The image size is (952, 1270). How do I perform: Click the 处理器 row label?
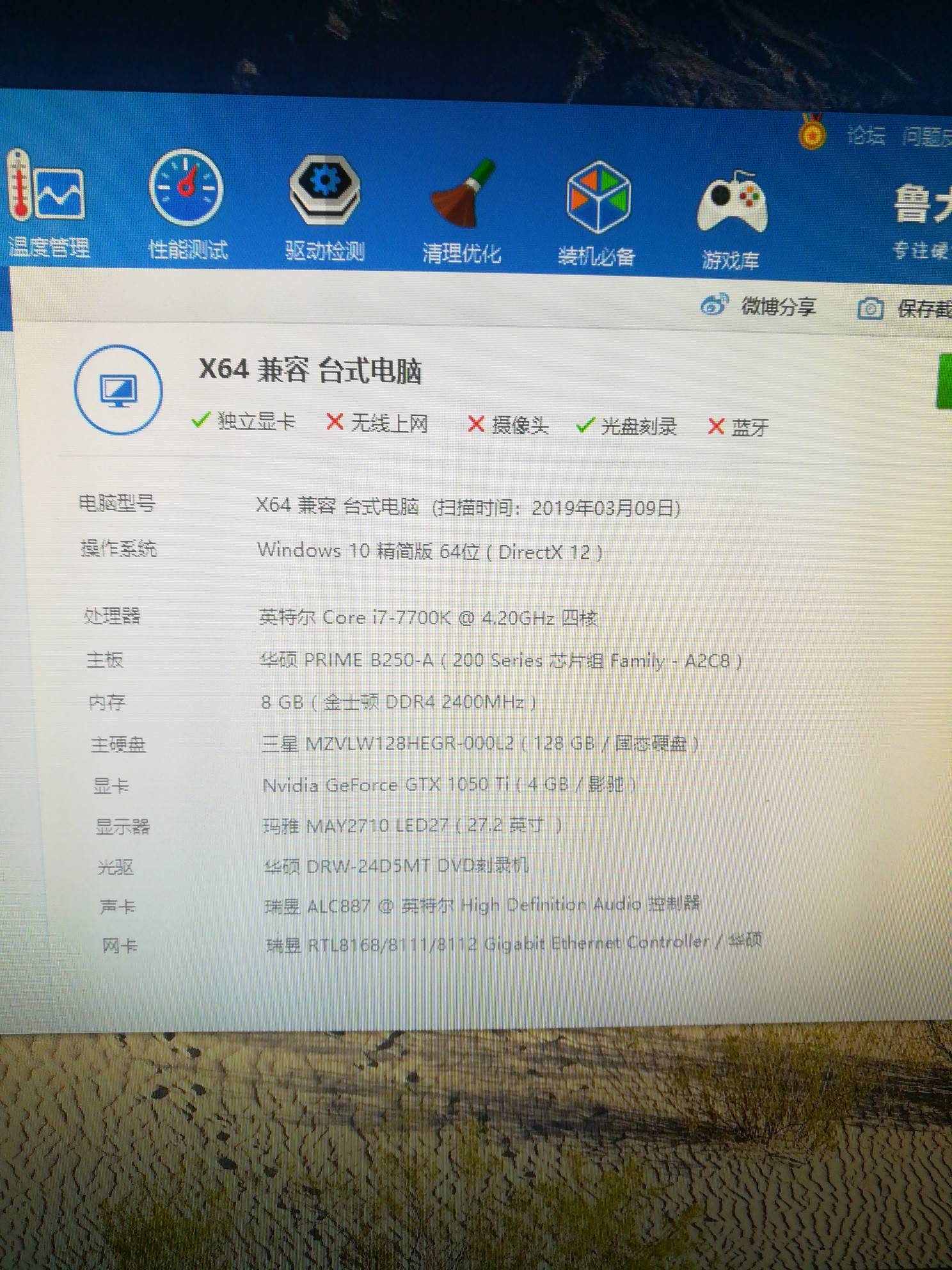click(x=113, y=616)
